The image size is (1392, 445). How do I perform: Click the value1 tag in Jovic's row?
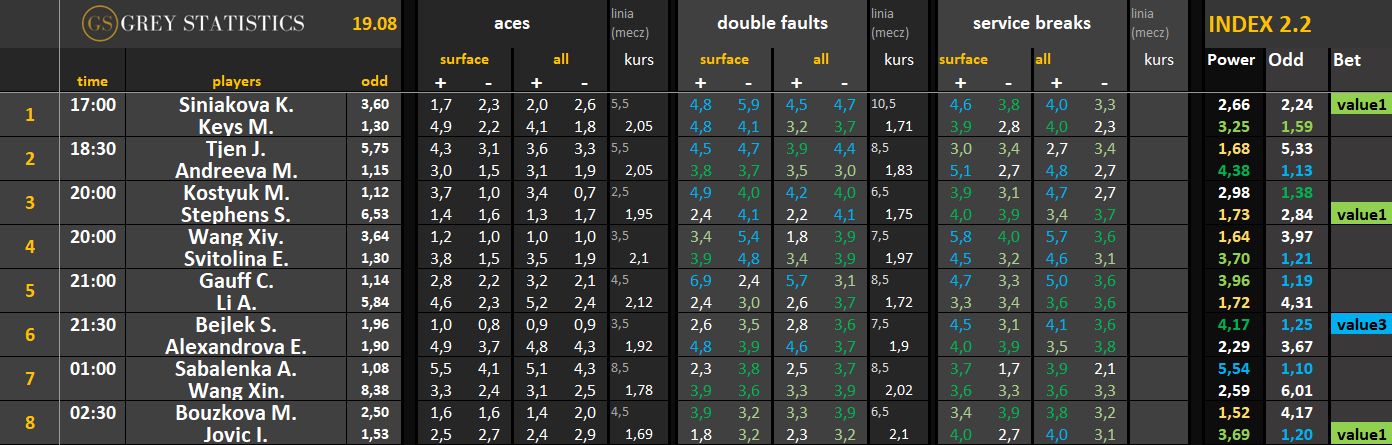point(1361,432)
